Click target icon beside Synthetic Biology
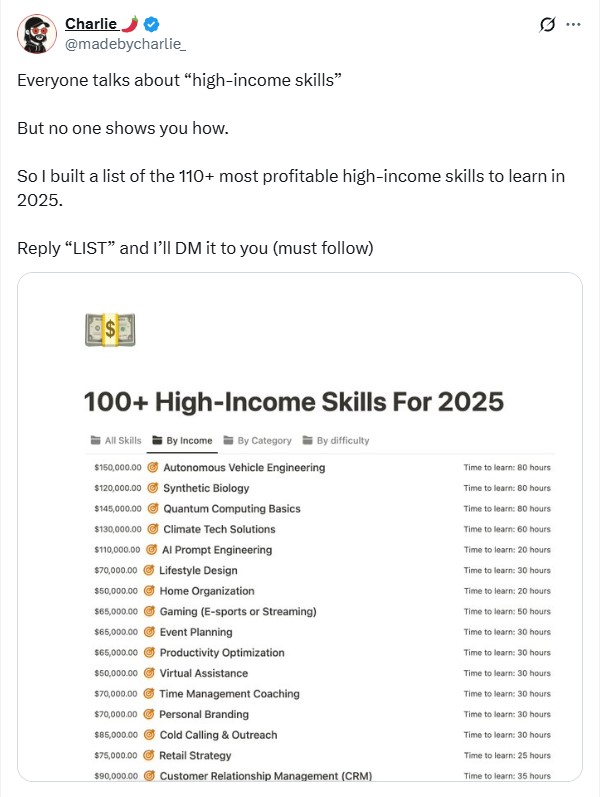The image size is (601, 797). [x=153, y=488]
